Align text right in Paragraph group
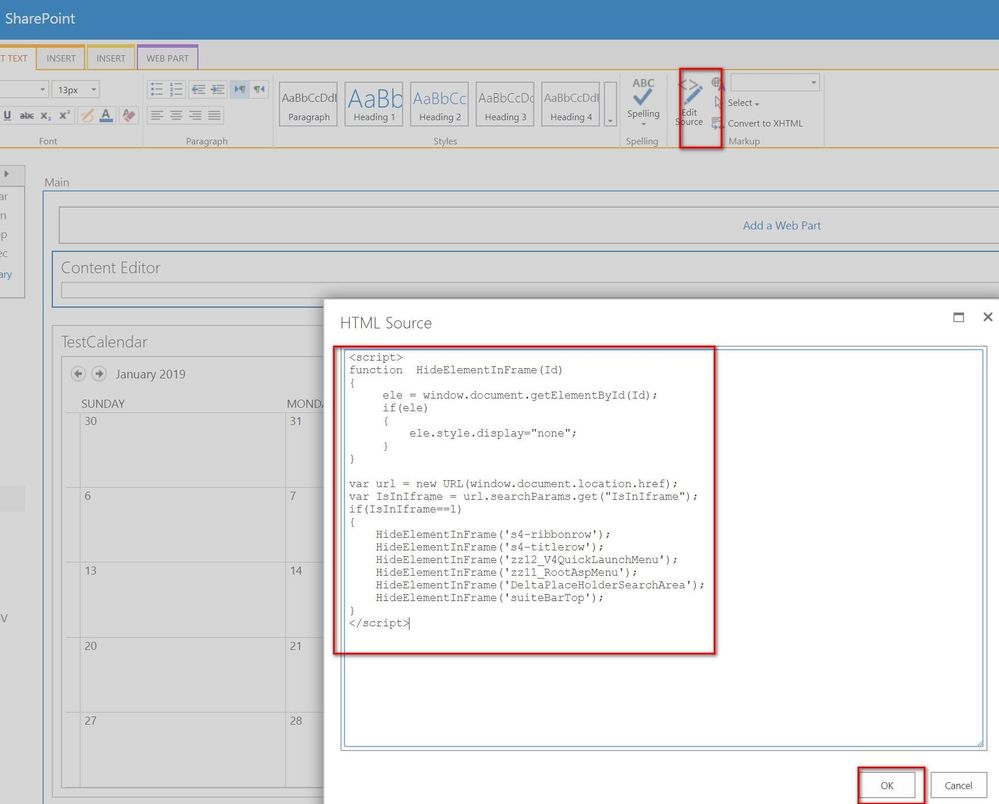Image resolution: width=999 pixels, height=804 pixels. point(196,115)
